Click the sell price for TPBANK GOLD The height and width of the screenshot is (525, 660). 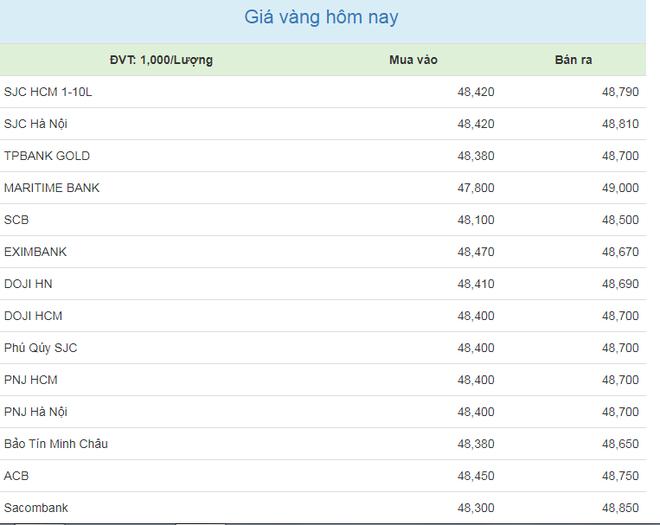tap(620, 156)
